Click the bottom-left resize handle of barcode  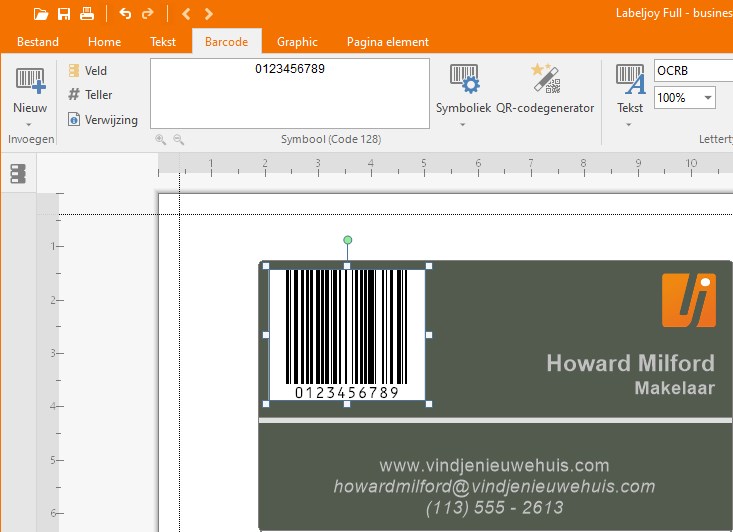(x=266, y=404)
